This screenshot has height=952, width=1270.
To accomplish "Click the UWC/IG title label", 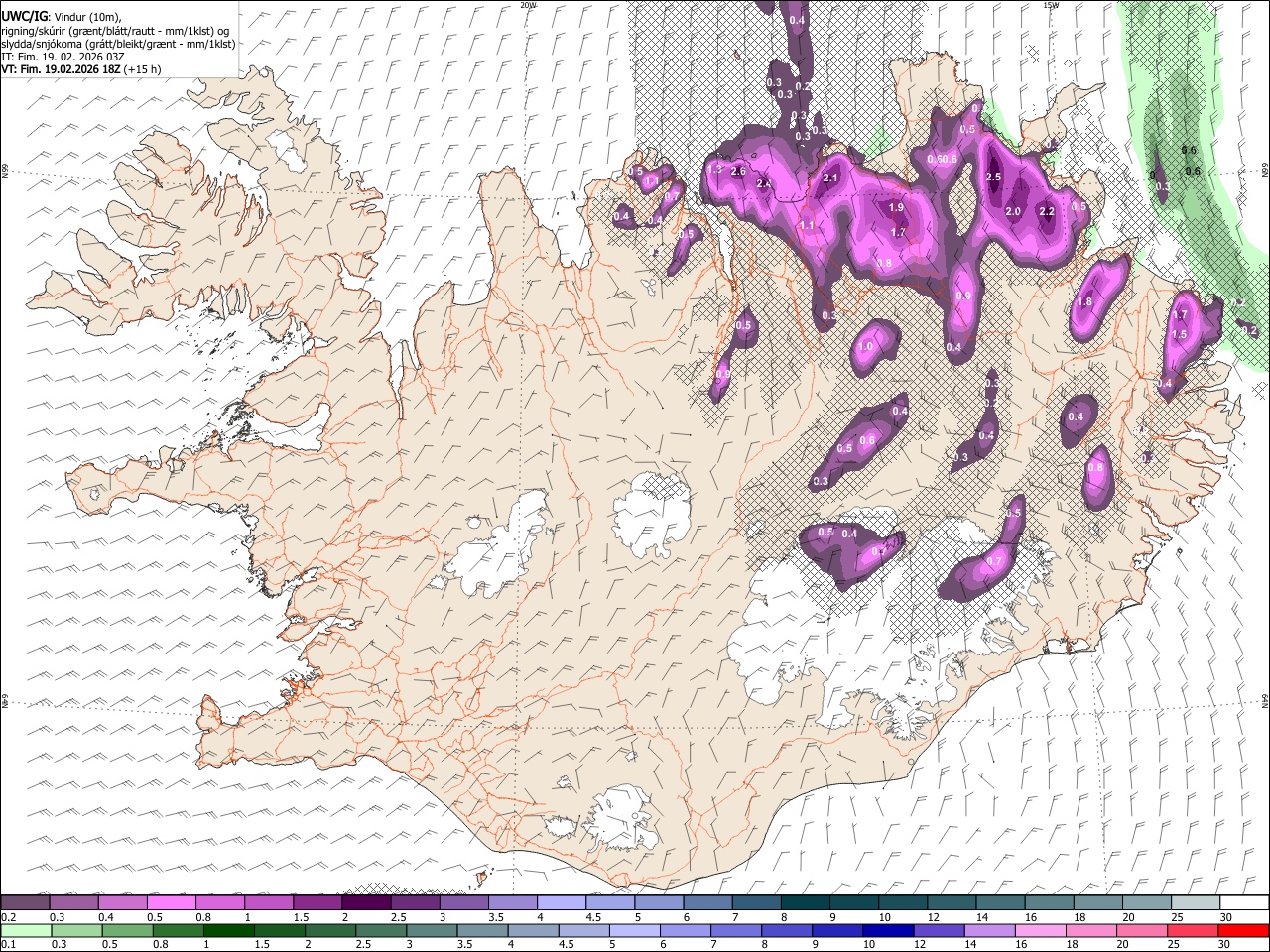I will pyautogui.click(x=24, y=16).
